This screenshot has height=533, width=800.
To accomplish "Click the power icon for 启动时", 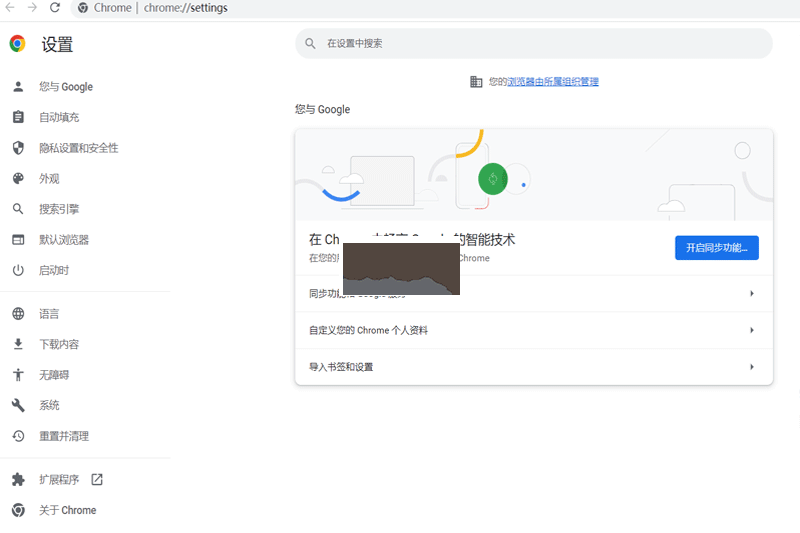I will pos(18,270).
